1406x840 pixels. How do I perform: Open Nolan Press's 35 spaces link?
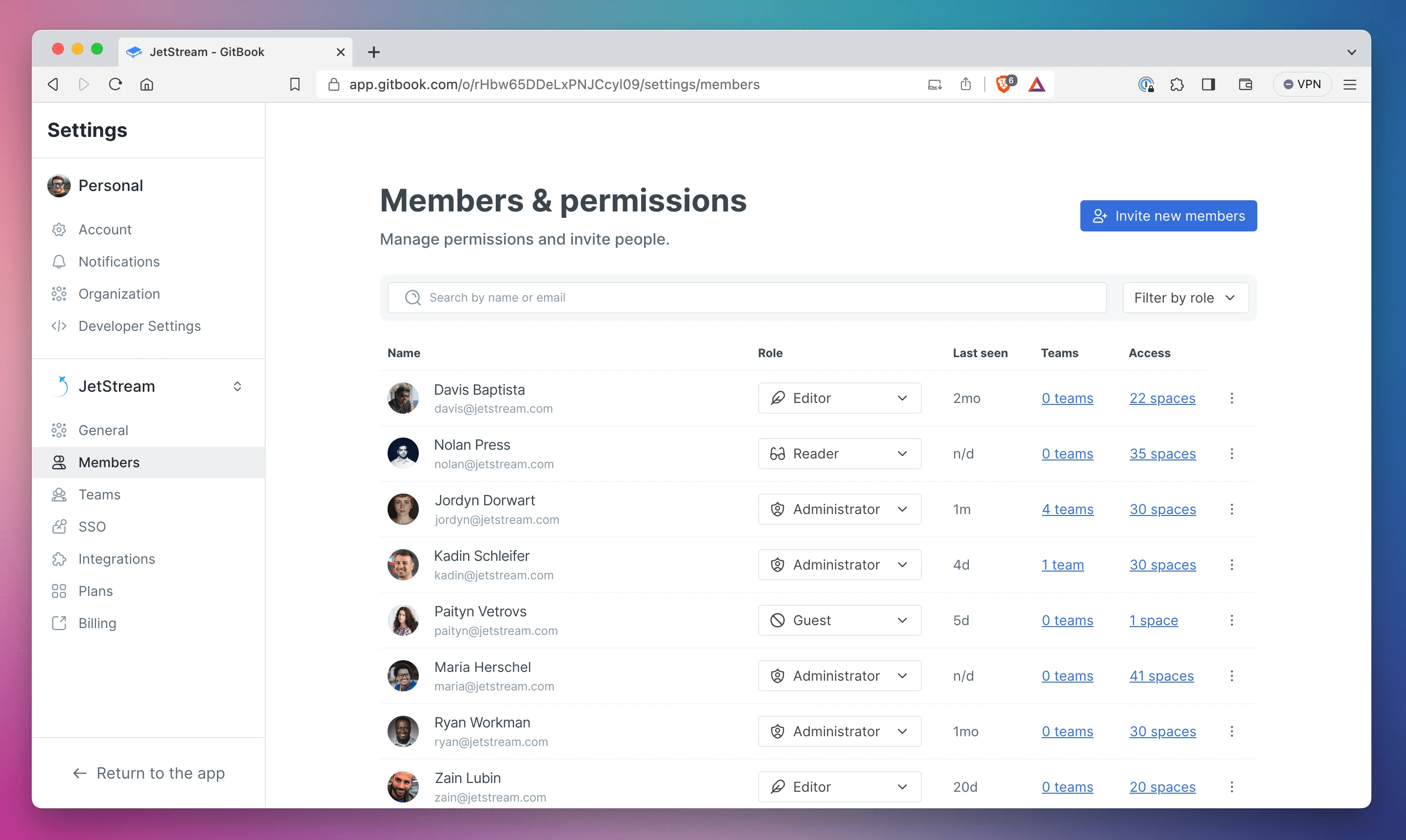point(1163,454)
